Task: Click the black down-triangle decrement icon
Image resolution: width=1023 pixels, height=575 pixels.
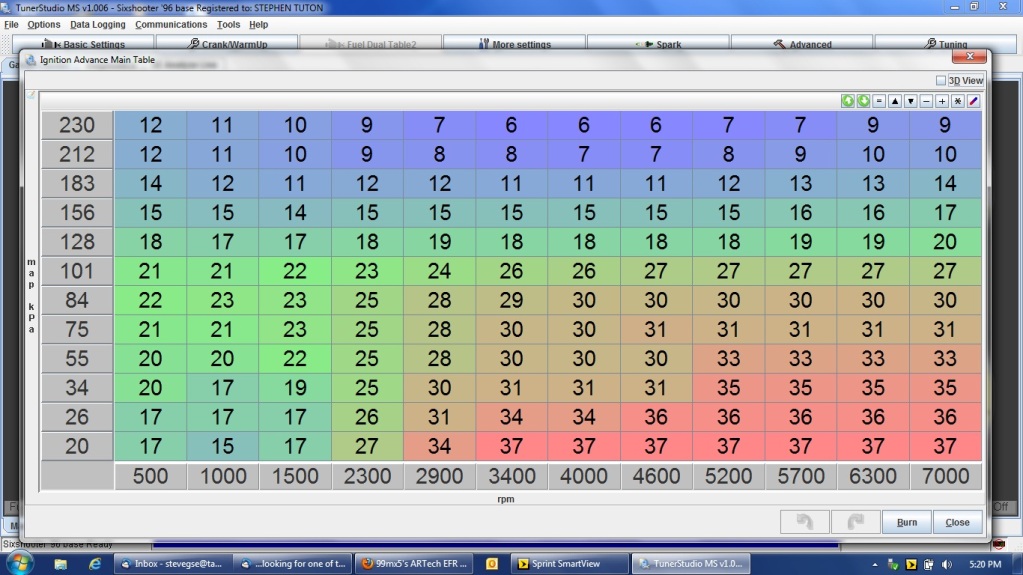Action: (x=910, y=101)
